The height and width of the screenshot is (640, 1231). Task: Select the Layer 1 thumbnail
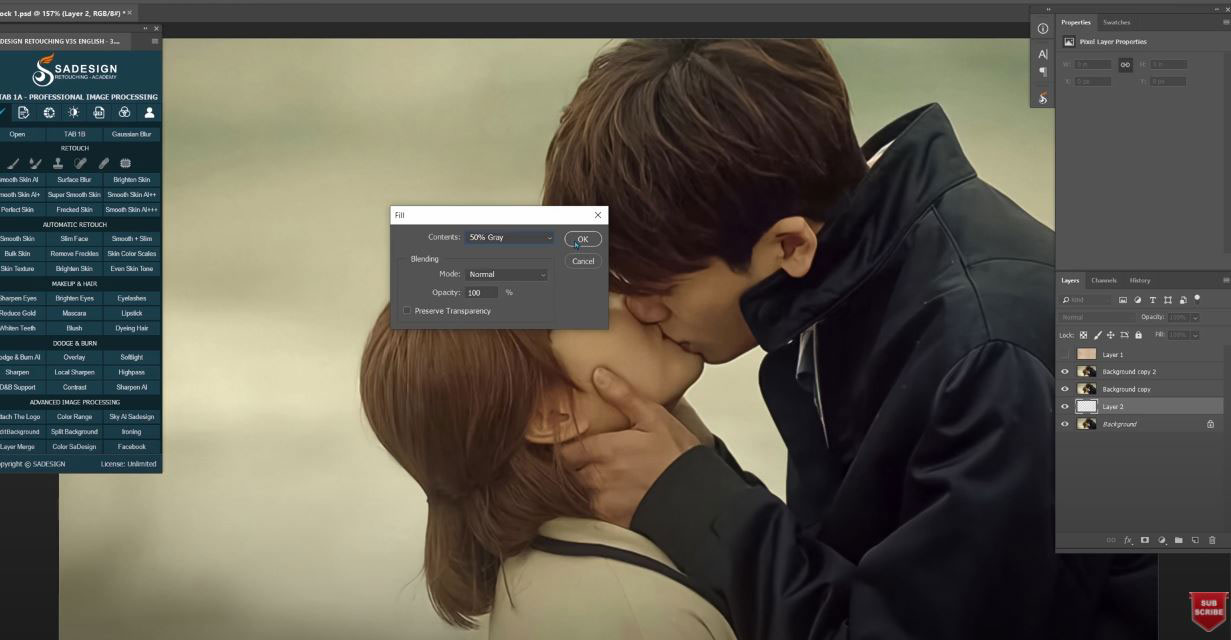(1086, 354)
